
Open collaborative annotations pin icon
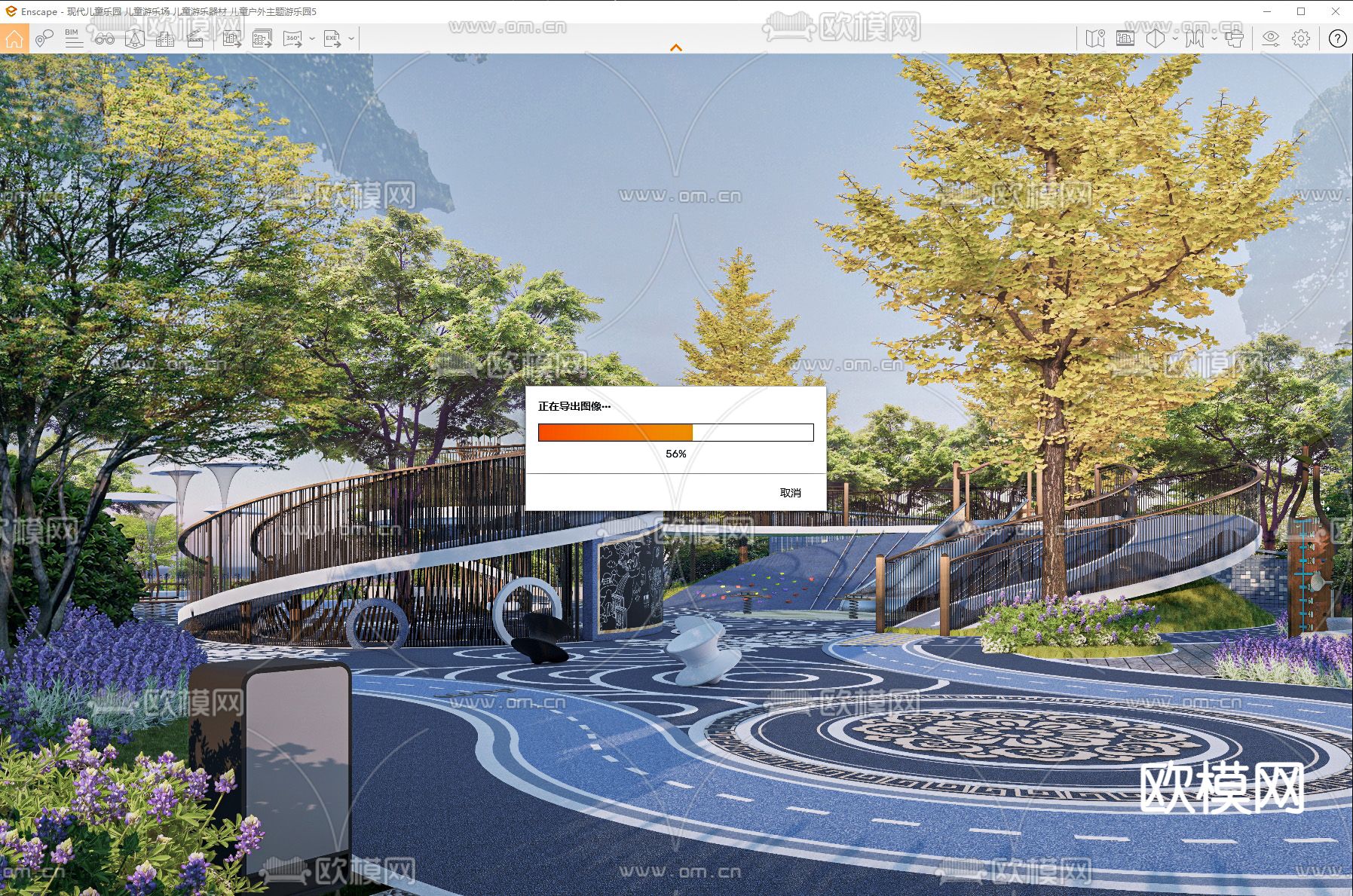pos(44,38)
